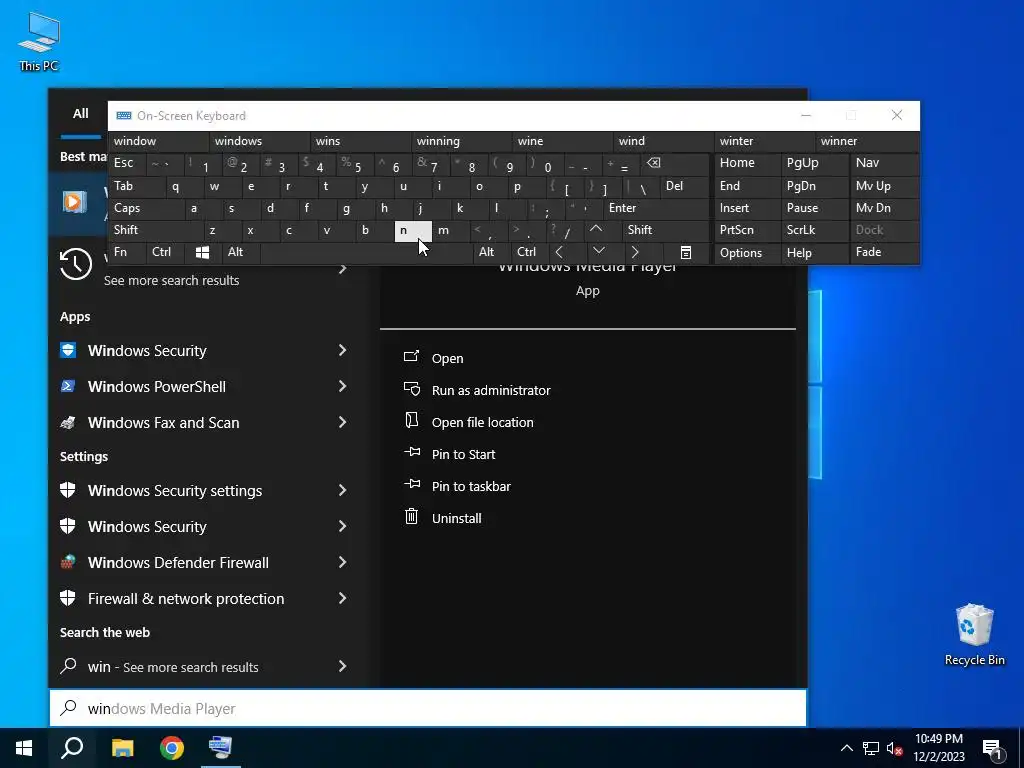This screenshot has height=768, width=1024.
Task: Open the notification center icon
Action: (x=993, y=748)
